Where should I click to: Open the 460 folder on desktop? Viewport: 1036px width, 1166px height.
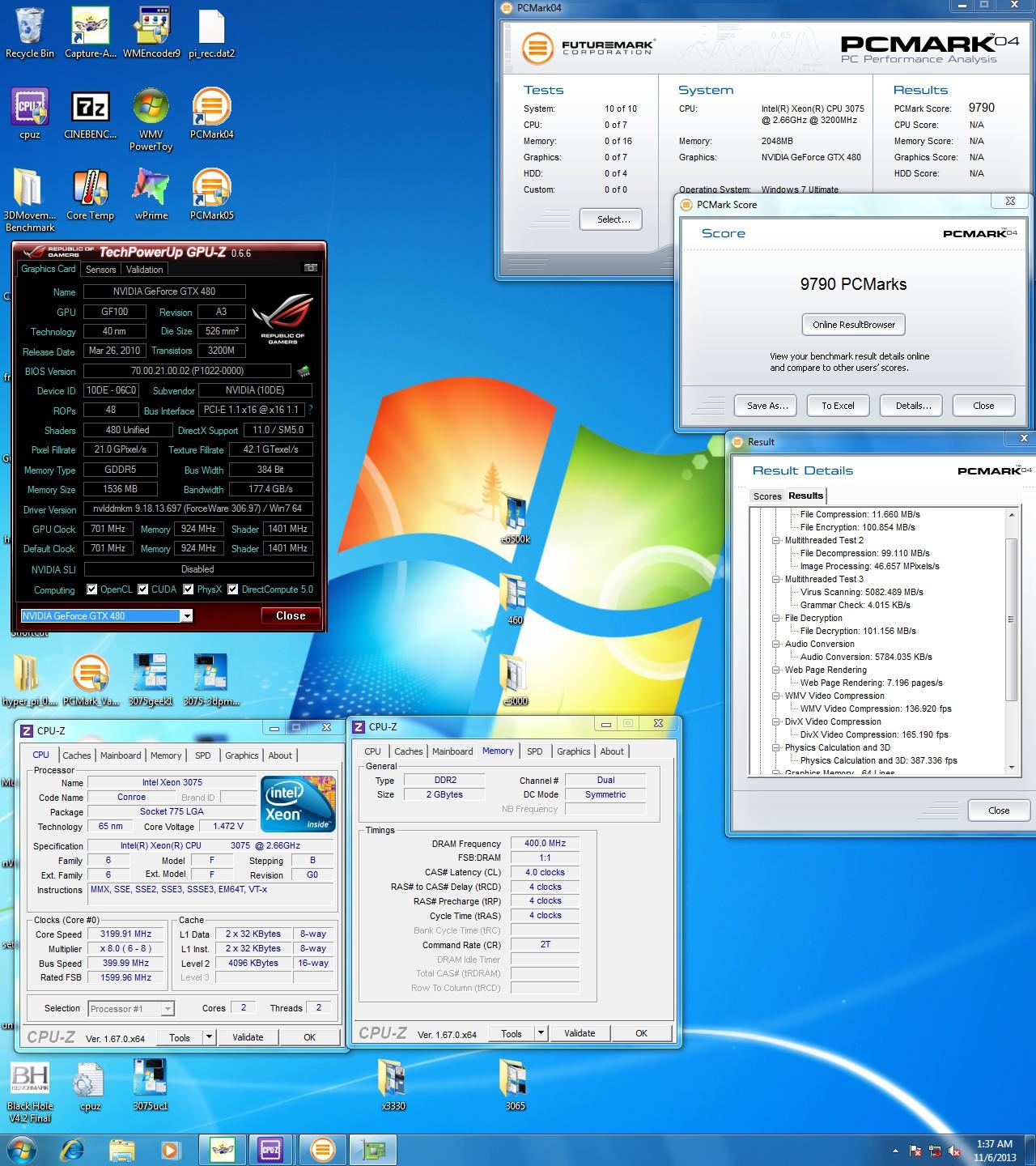(x=515, y=599)
